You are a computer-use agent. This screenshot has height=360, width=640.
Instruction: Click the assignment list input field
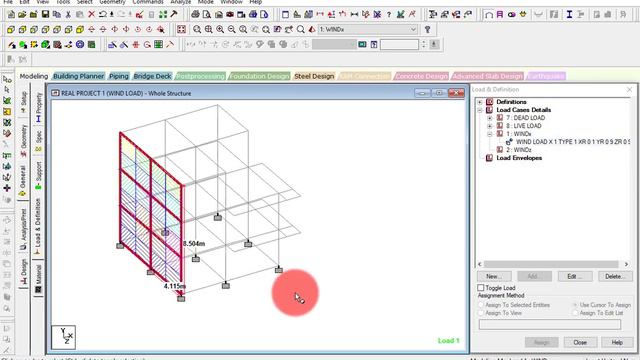coord(550,324)
